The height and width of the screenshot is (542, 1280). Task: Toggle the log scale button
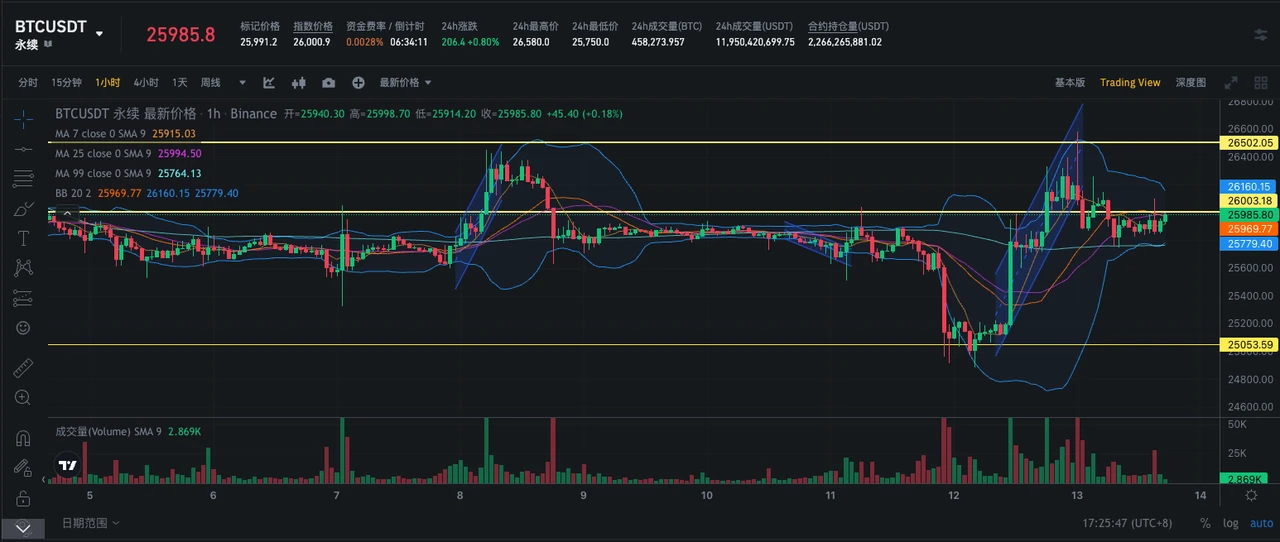point(1230,522)
